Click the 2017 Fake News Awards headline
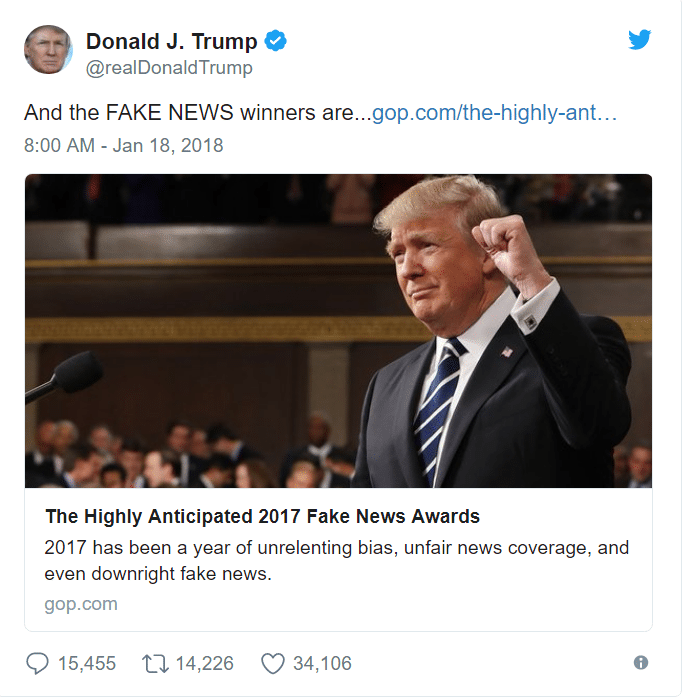The height and width of the screenshot is (700, 685). 263,518
